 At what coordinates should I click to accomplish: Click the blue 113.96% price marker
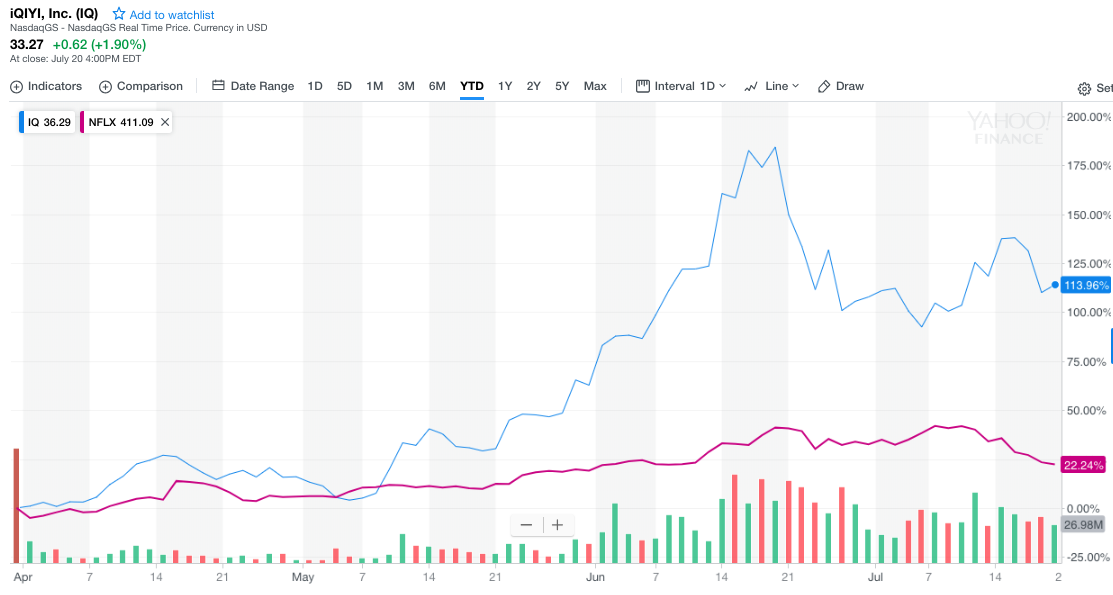1086,285
